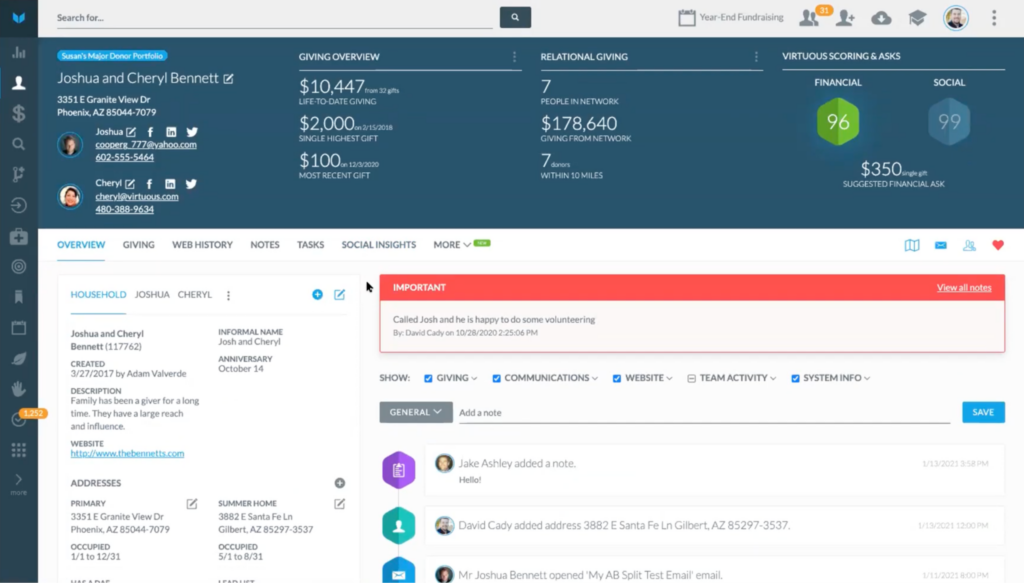Image resolution: width=1024 pixels, height=583 pixels.
Task: Toggle the Communications checkbox filter
Action: click(496, 378)
